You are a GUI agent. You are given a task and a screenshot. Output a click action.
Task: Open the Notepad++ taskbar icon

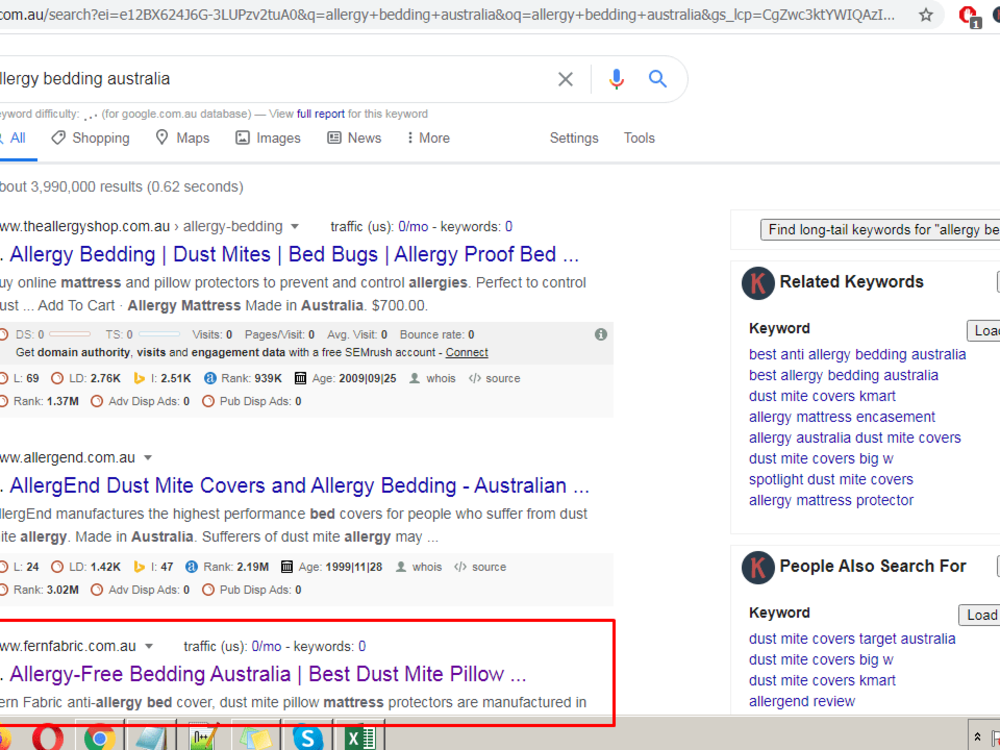[204, 738]
